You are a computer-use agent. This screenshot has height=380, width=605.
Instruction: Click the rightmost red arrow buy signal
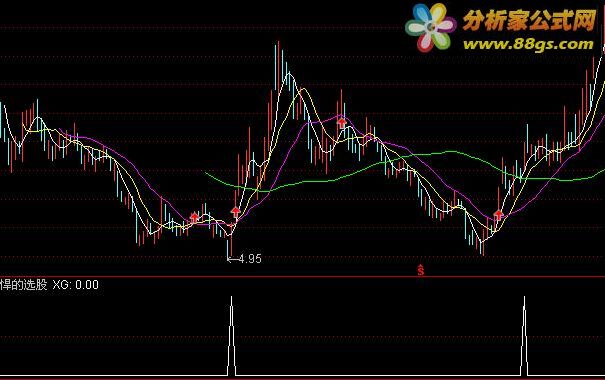pyautogui.click(x=499, y=215)
